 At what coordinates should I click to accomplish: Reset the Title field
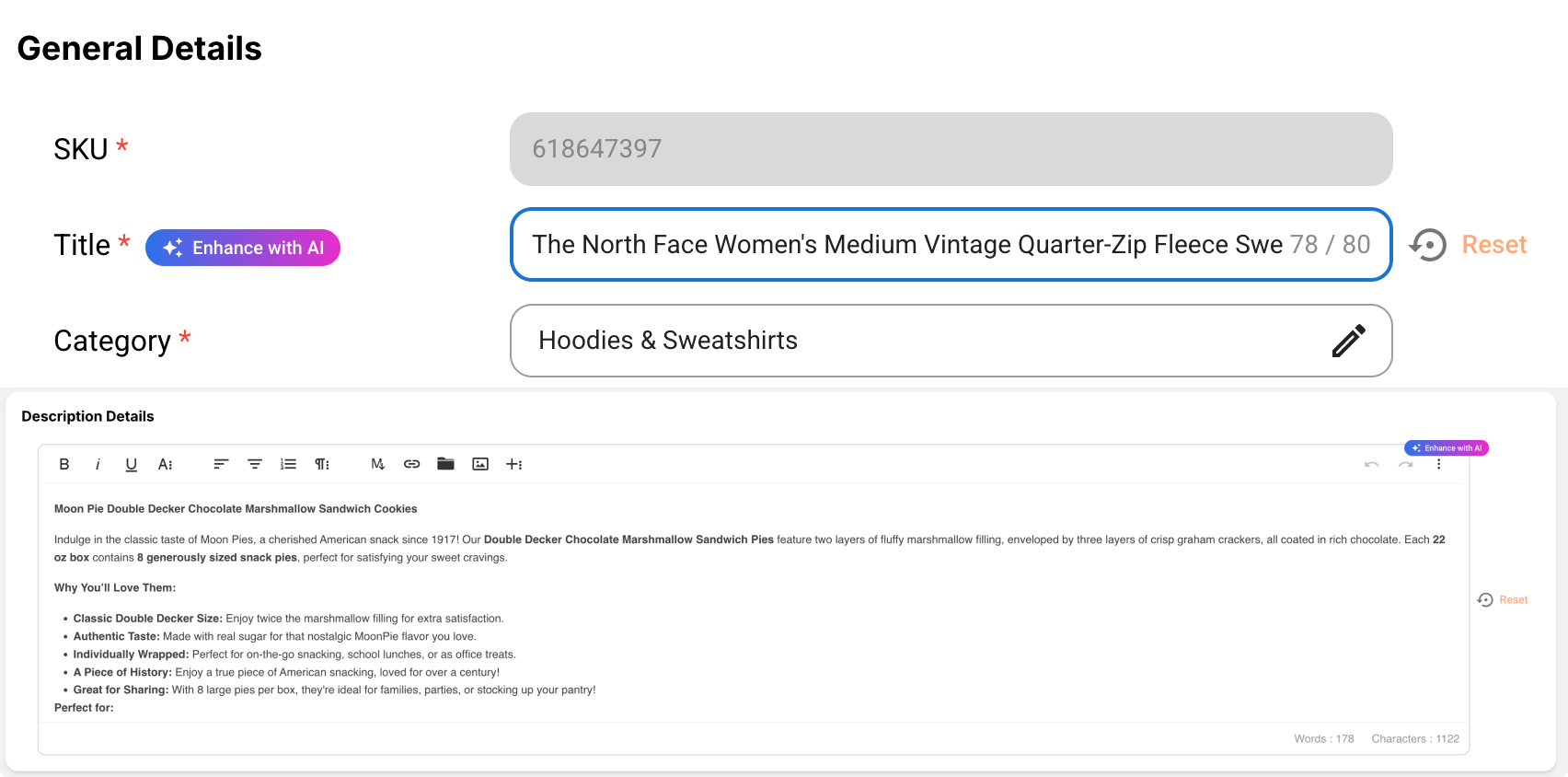coord(1494,245)
